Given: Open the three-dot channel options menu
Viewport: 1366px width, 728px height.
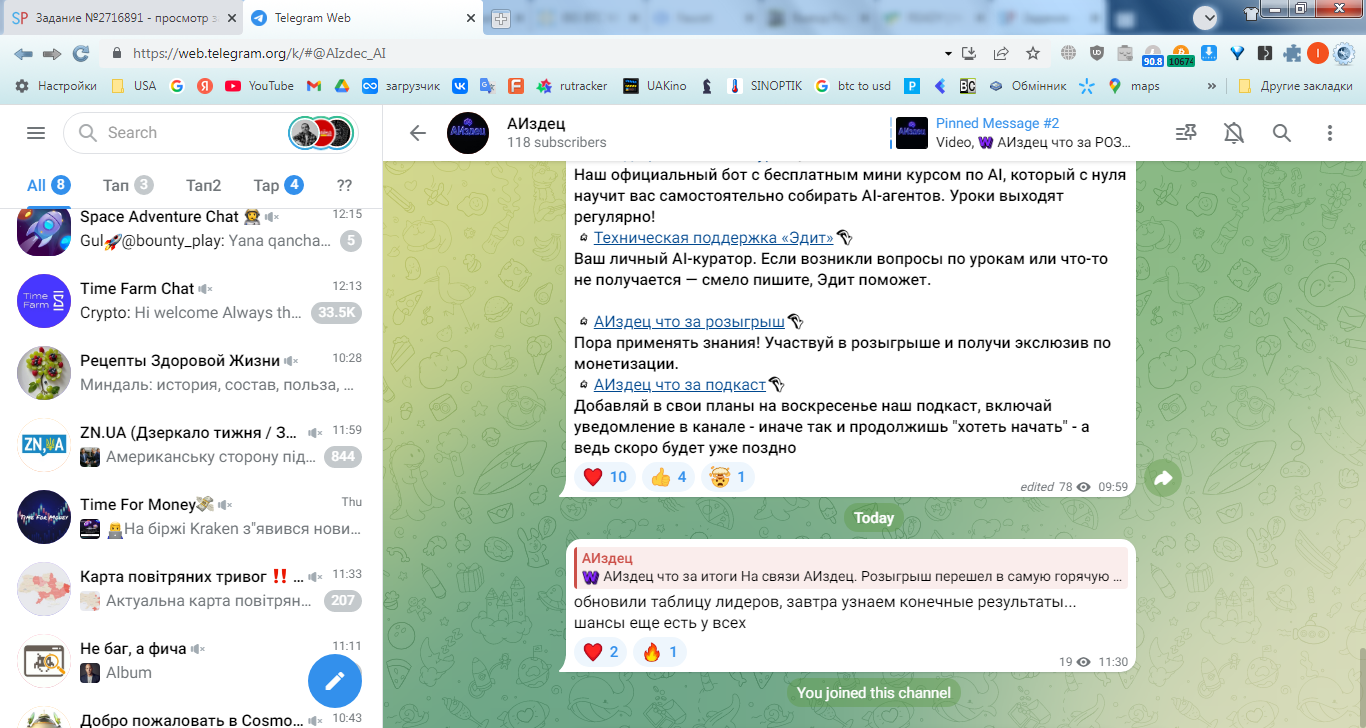Looking at the screenshot, I should (1330, 133).
